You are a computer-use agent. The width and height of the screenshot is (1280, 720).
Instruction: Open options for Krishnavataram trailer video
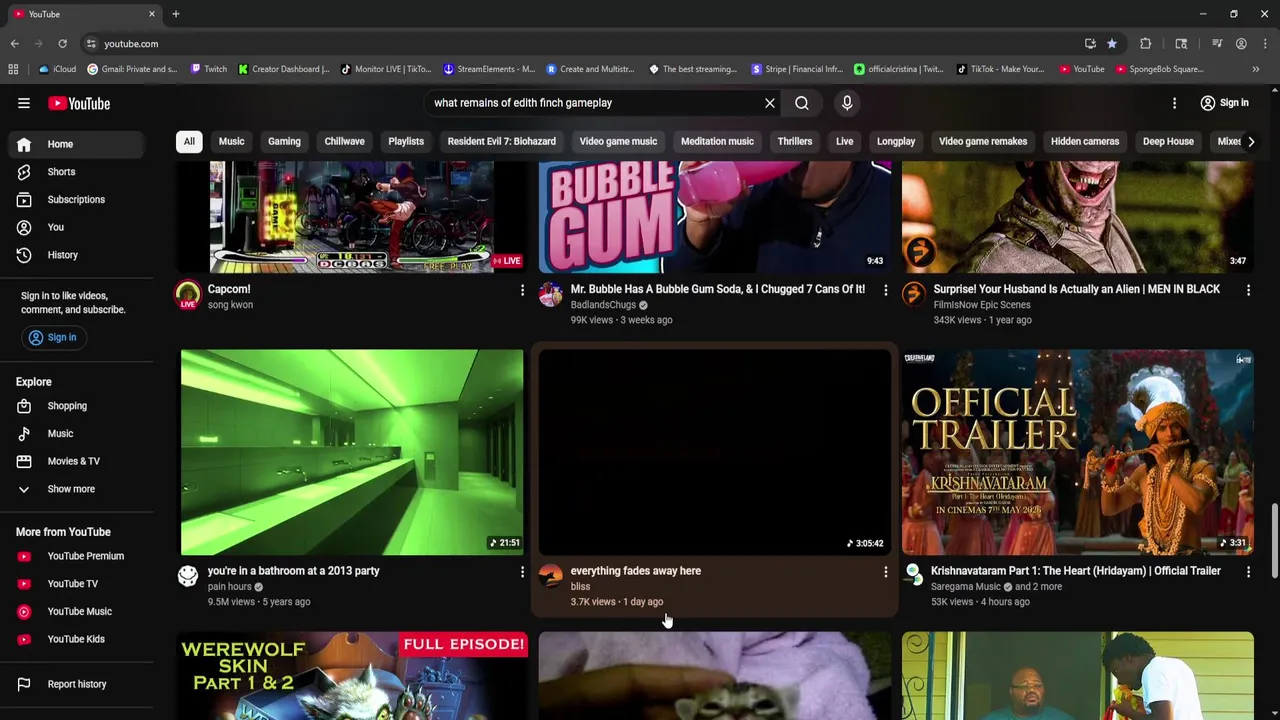1248,572
